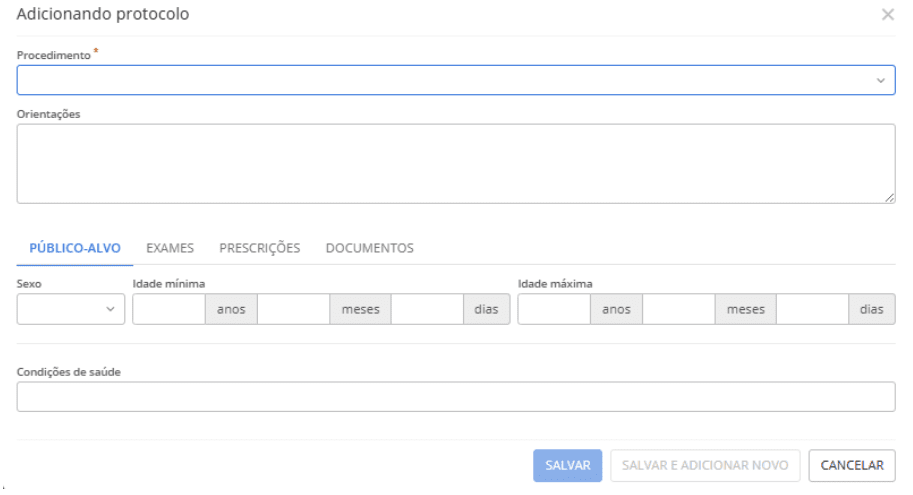Select the Idade máxima dias field
Image resolution: width=913 pixels, height=495 pixels.
812,310
